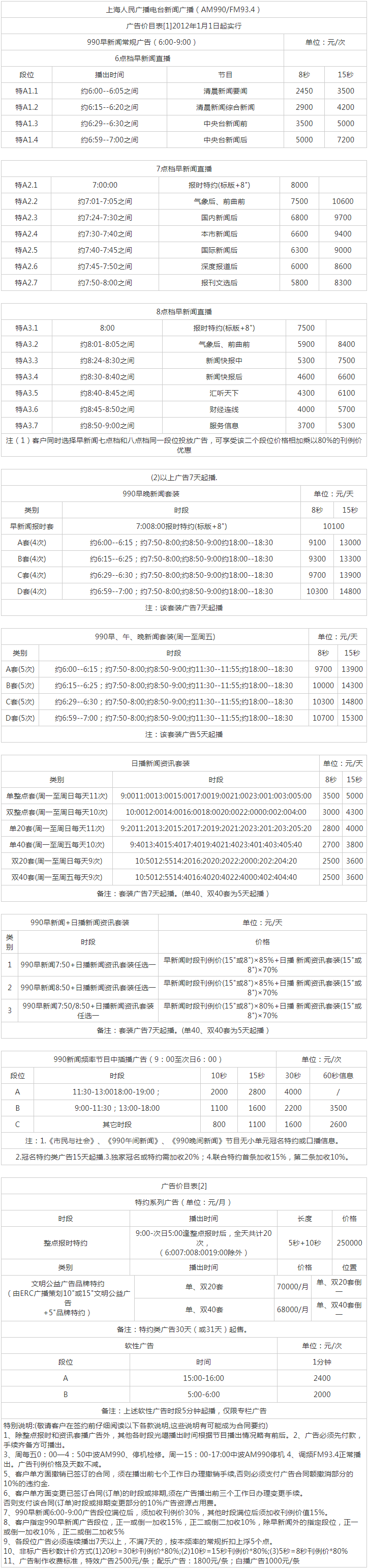Select the 2400 price in 软性广告 row A
Screen dimensions: 368x1568
coord(322,1378)
